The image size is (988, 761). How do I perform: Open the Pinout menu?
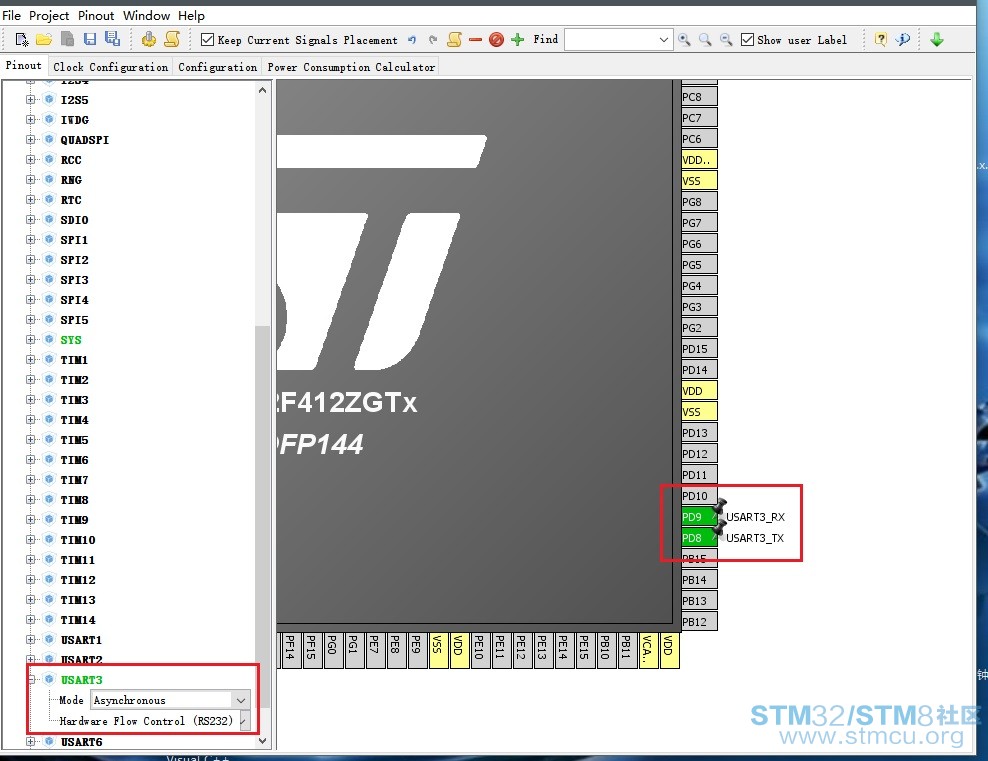click(96, 15)
